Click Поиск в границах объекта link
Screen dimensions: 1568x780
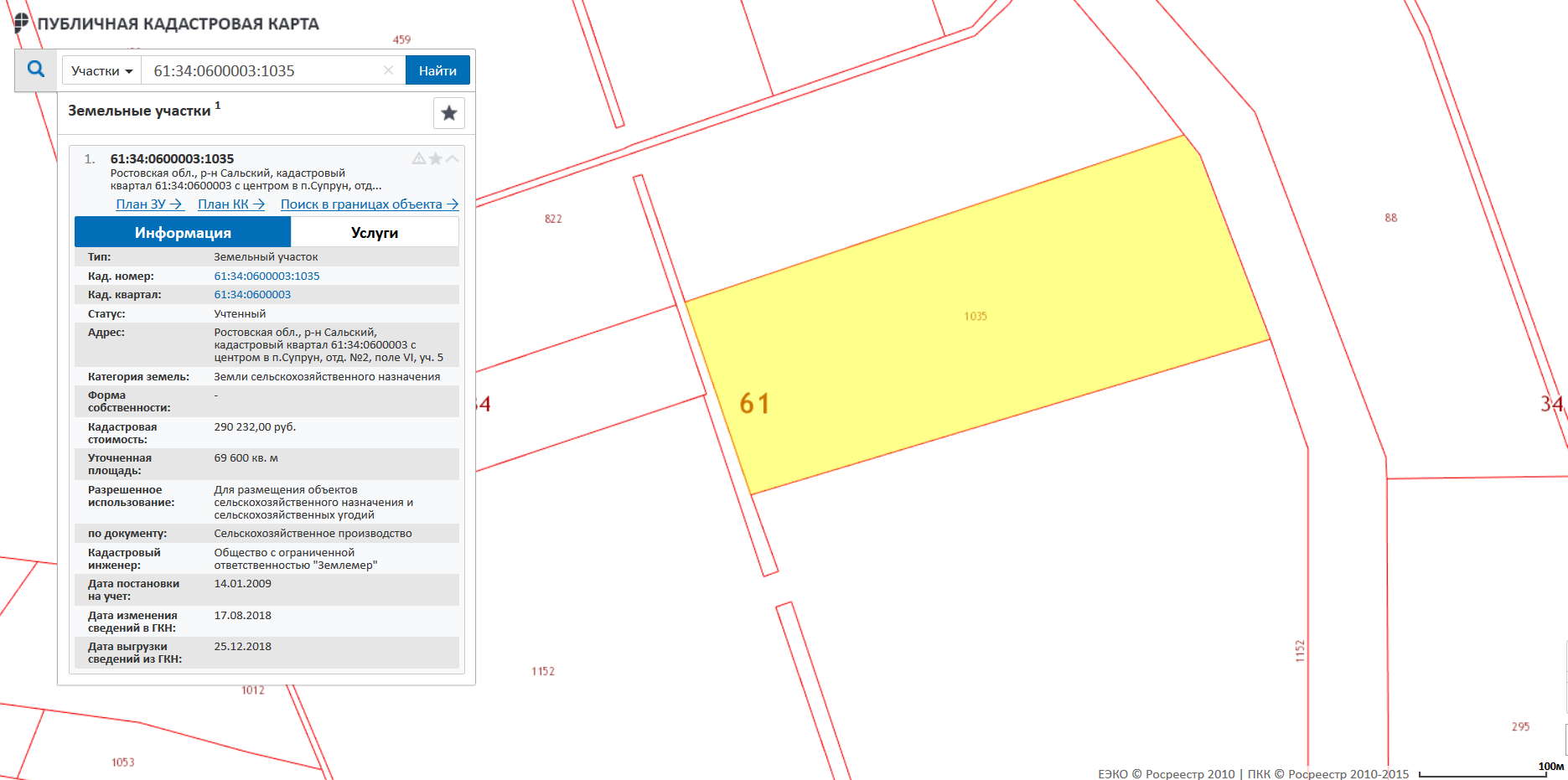(369, 204)
